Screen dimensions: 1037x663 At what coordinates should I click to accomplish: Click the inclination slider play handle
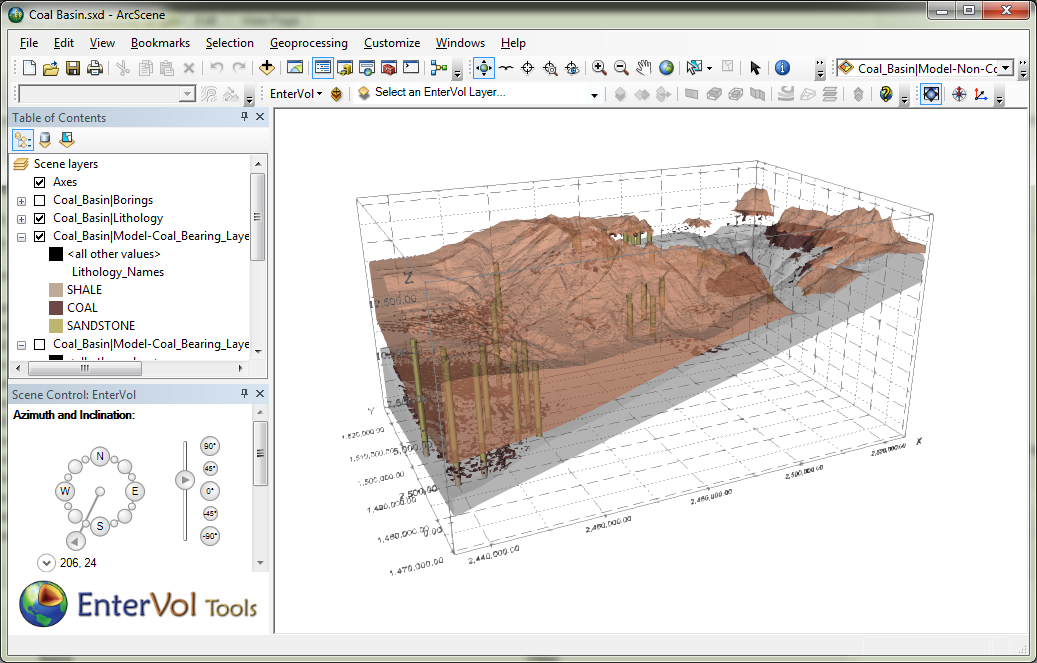pyautogui.click(x=185, y=480)
